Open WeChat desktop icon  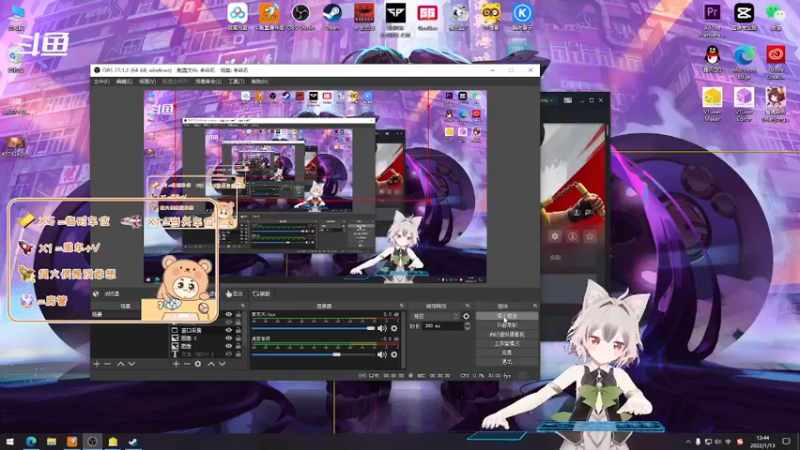pos(776,16)
